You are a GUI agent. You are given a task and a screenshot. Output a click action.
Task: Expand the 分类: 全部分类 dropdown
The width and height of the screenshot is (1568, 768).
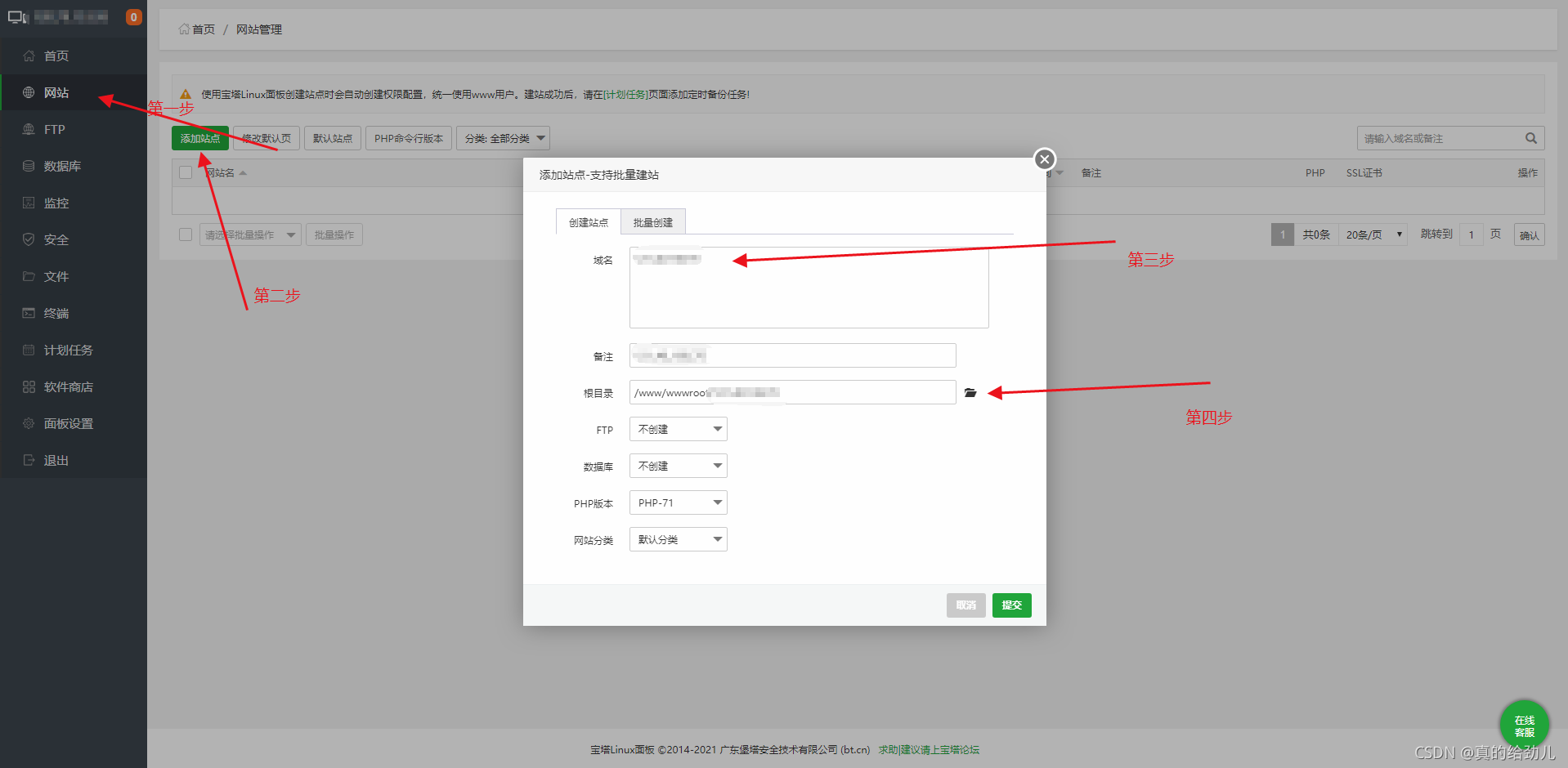coord(503,138)
